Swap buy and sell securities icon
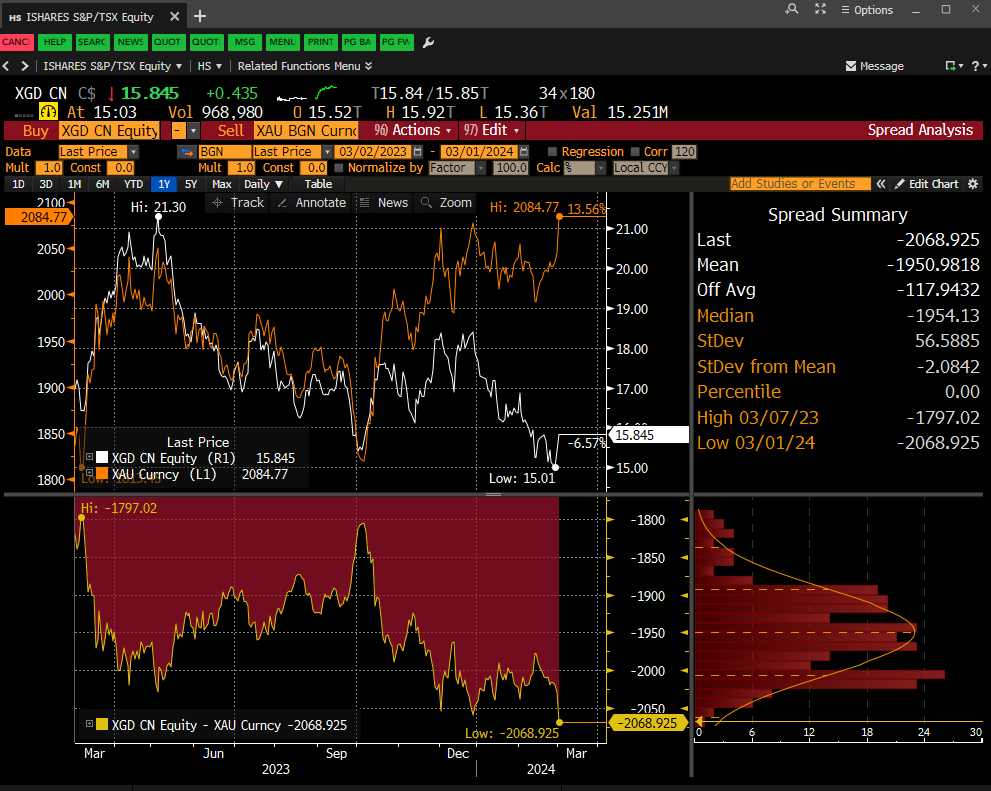 tap(186, 152)
